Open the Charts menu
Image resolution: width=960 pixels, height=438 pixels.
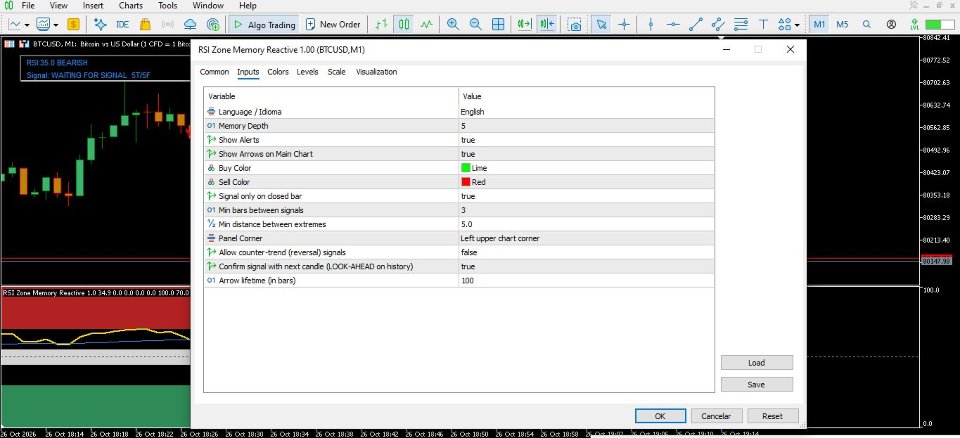[131, 6]
